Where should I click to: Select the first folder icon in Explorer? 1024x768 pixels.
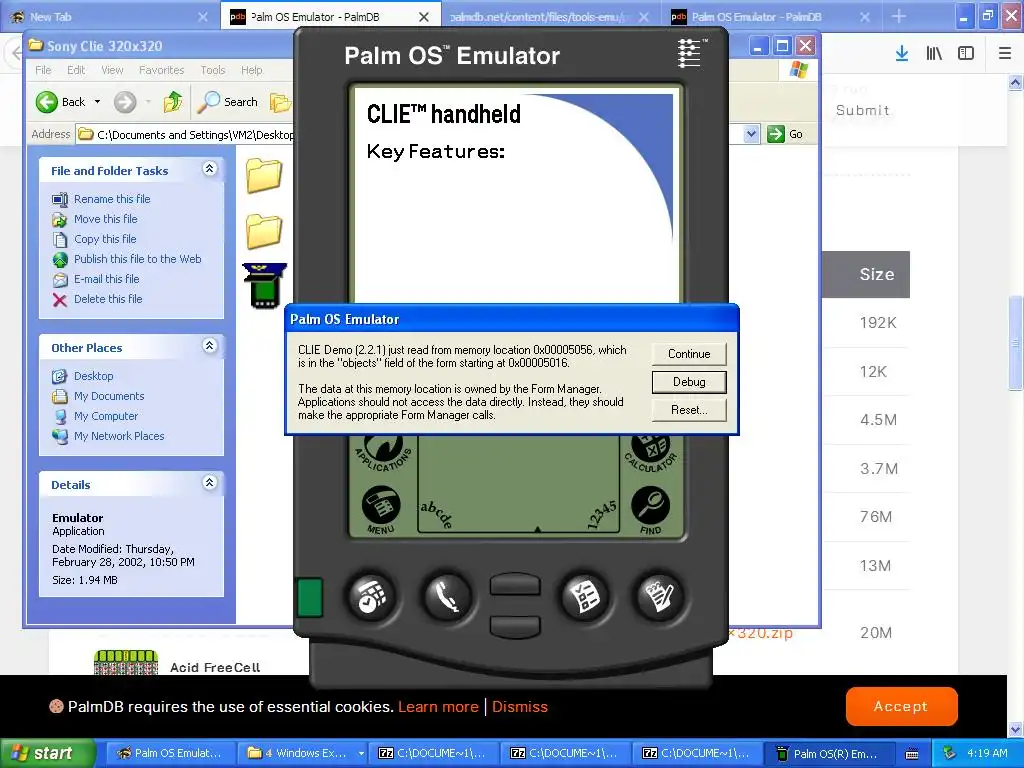click(x=264, y=176)
